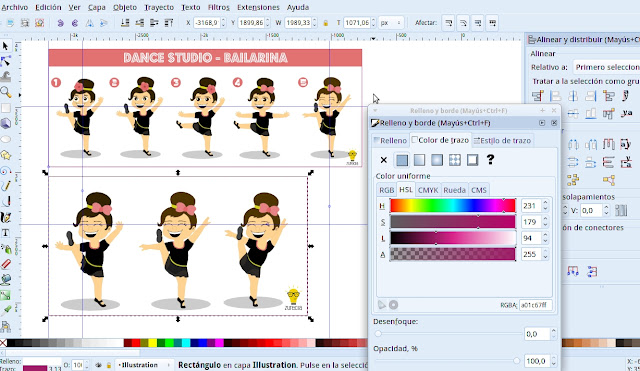The width and height of the screenshot is (640, 371).
Task: Switch to the Rueda color tab
Action: click(x=454, y=190)
